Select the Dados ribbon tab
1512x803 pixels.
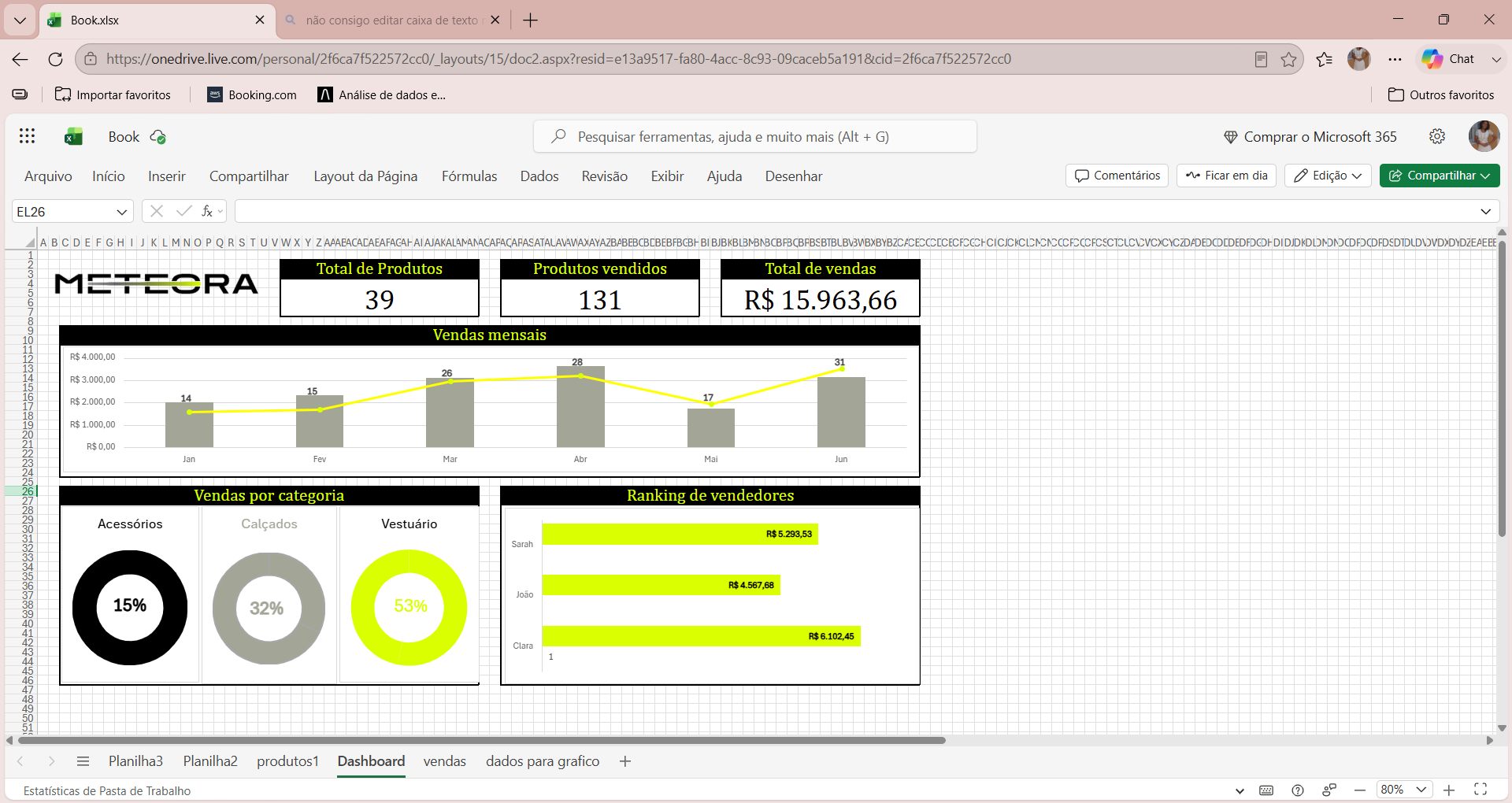[x=539, y=176]
